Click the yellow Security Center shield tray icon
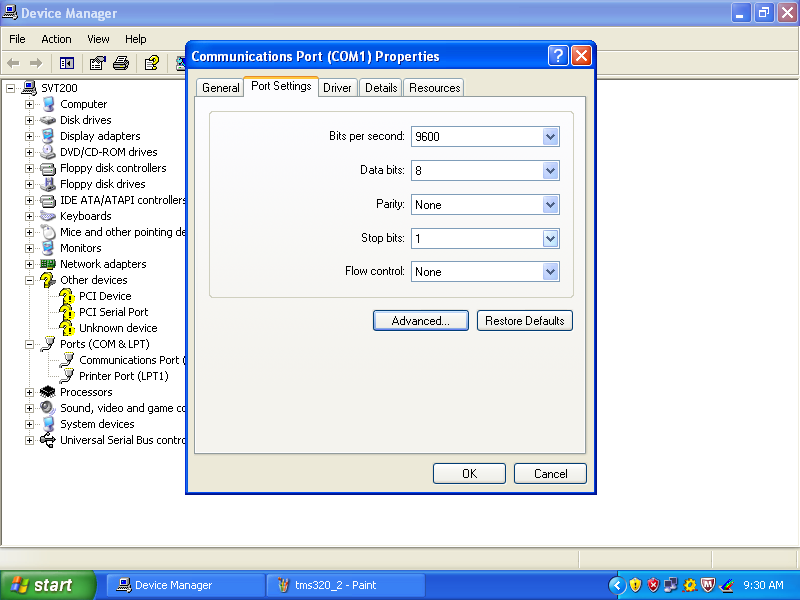The width and height of the screenshot is (800, 600). [x=636, y=585]
